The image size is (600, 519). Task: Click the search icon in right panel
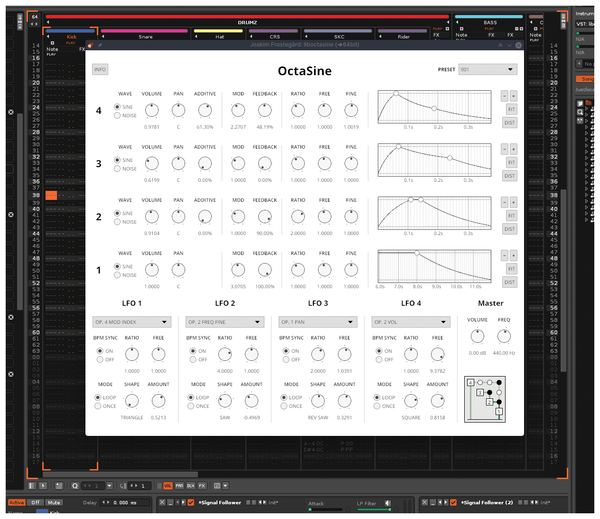click(580, 112)
